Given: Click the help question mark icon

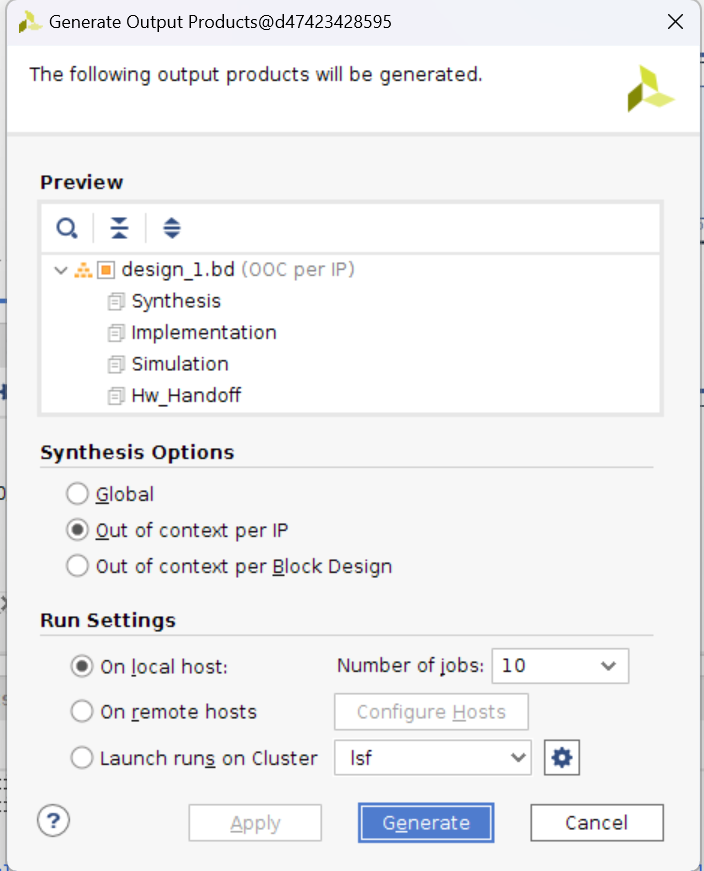Looking at the screenshot, I should click(x=52, y=821).
